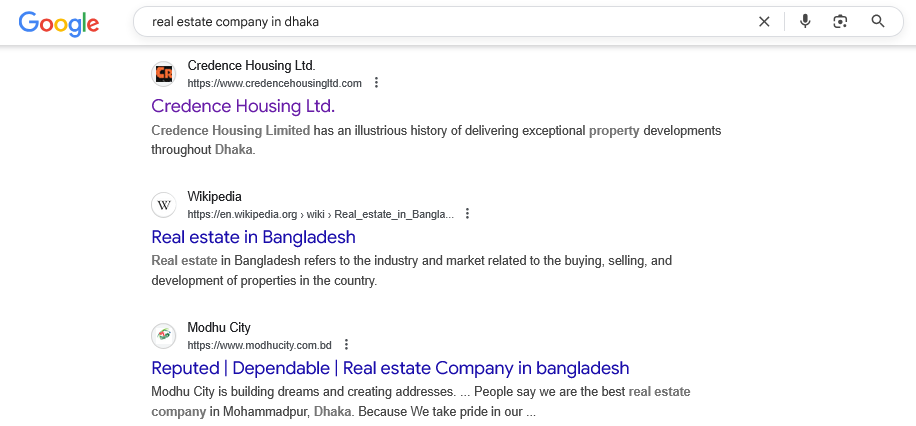Click the Google logo

(x=58, y=22)
